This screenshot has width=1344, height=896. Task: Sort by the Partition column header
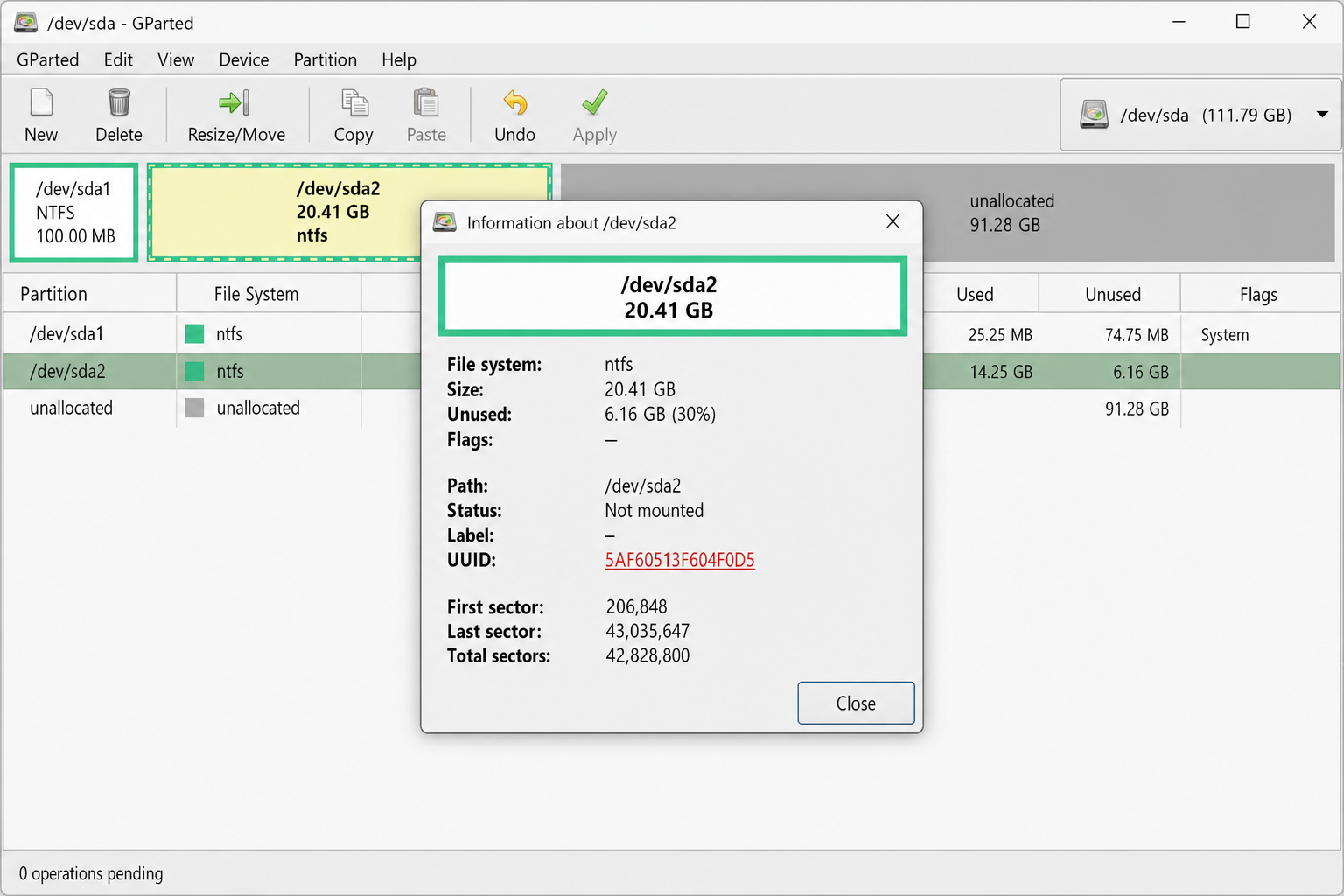pos(90,294)
